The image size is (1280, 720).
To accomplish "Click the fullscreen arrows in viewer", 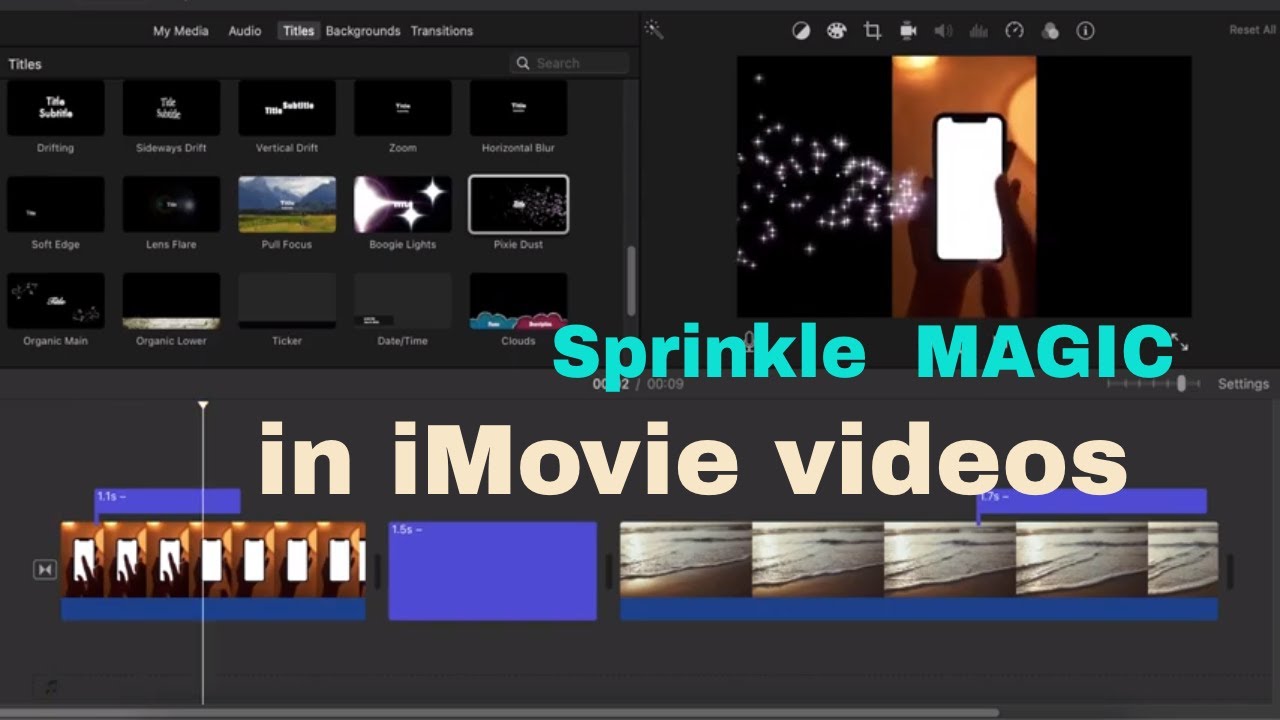I will coord(1179,341).
